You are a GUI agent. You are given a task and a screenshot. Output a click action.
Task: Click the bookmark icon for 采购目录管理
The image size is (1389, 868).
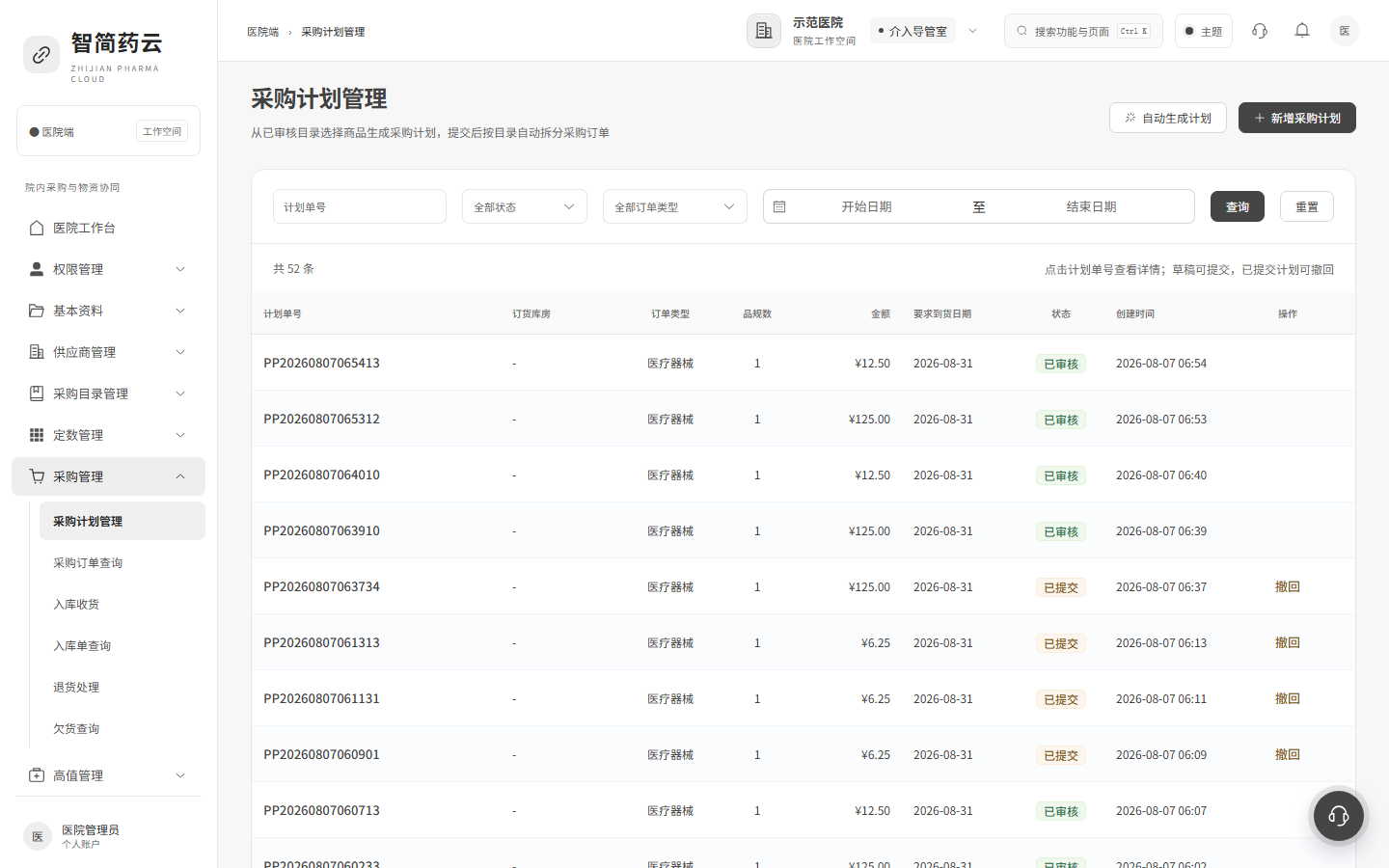tap(37, 393)
